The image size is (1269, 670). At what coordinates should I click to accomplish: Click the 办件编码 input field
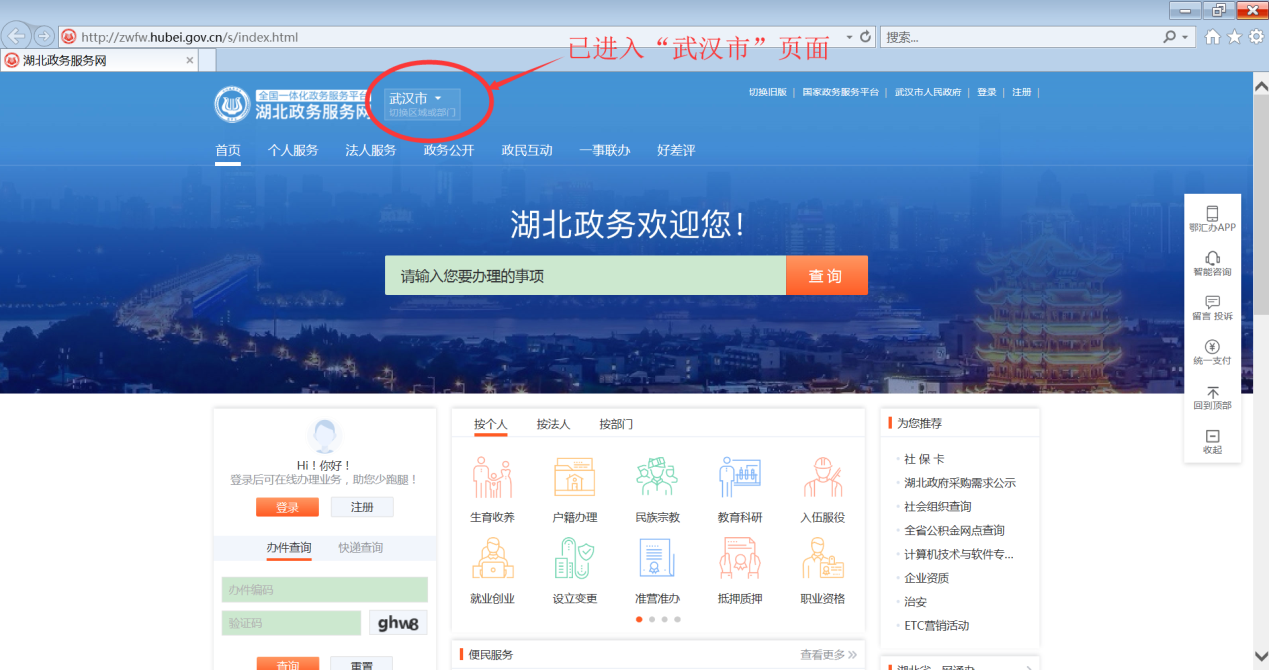coord(324,590)
